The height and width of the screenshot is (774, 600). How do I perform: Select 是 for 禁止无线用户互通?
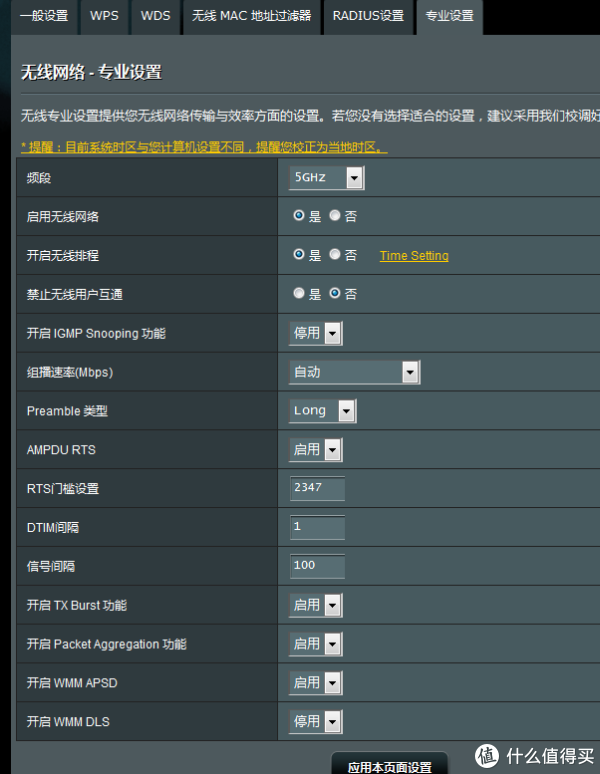click(x=299, y=294)
